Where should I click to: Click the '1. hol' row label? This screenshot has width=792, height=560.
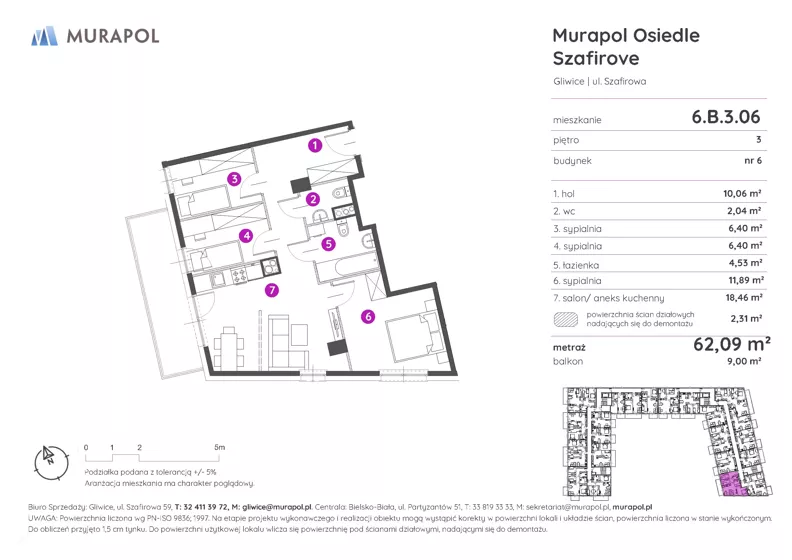point(564,194)
